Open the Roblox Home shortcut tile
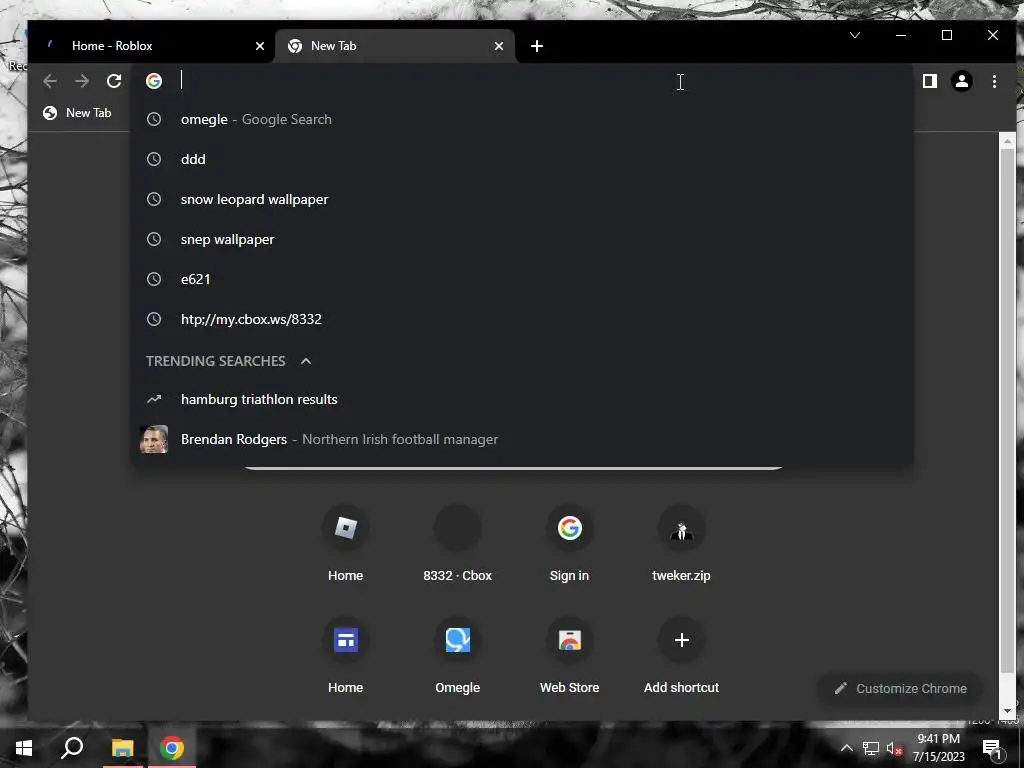Screen dimensions: 1024x768 345,543
